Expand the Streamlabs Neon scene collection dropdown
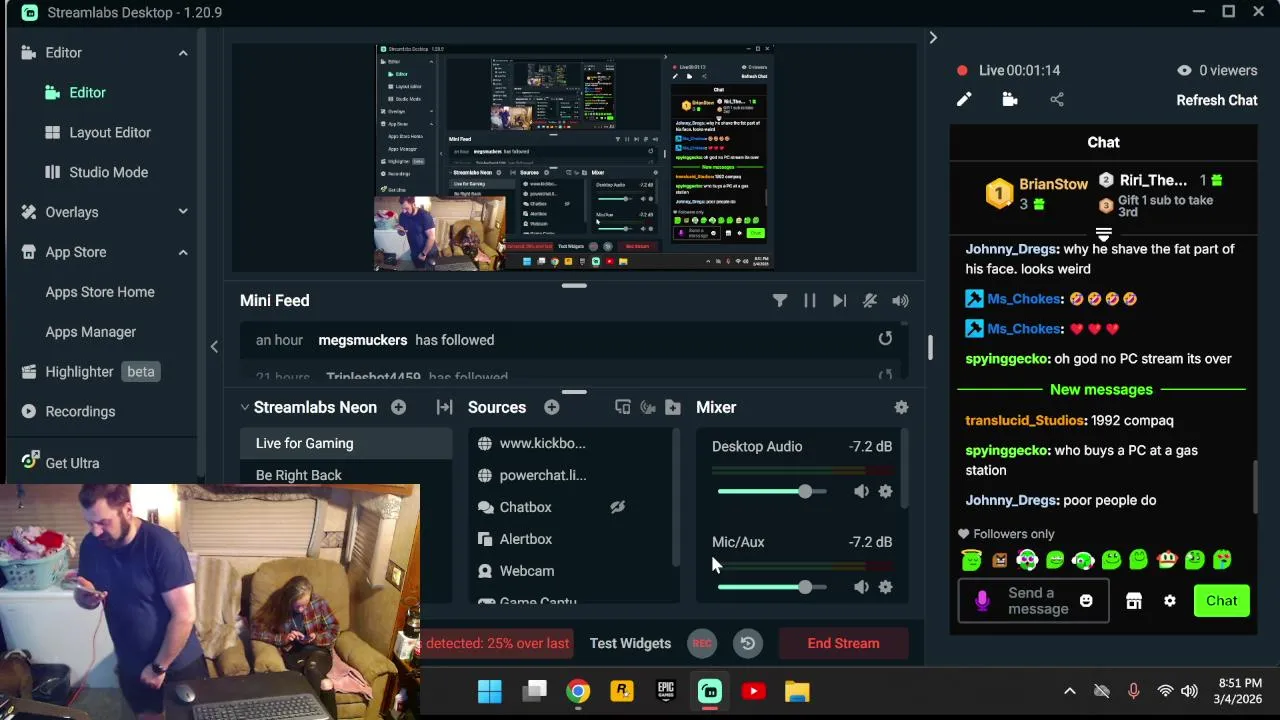 245,407
